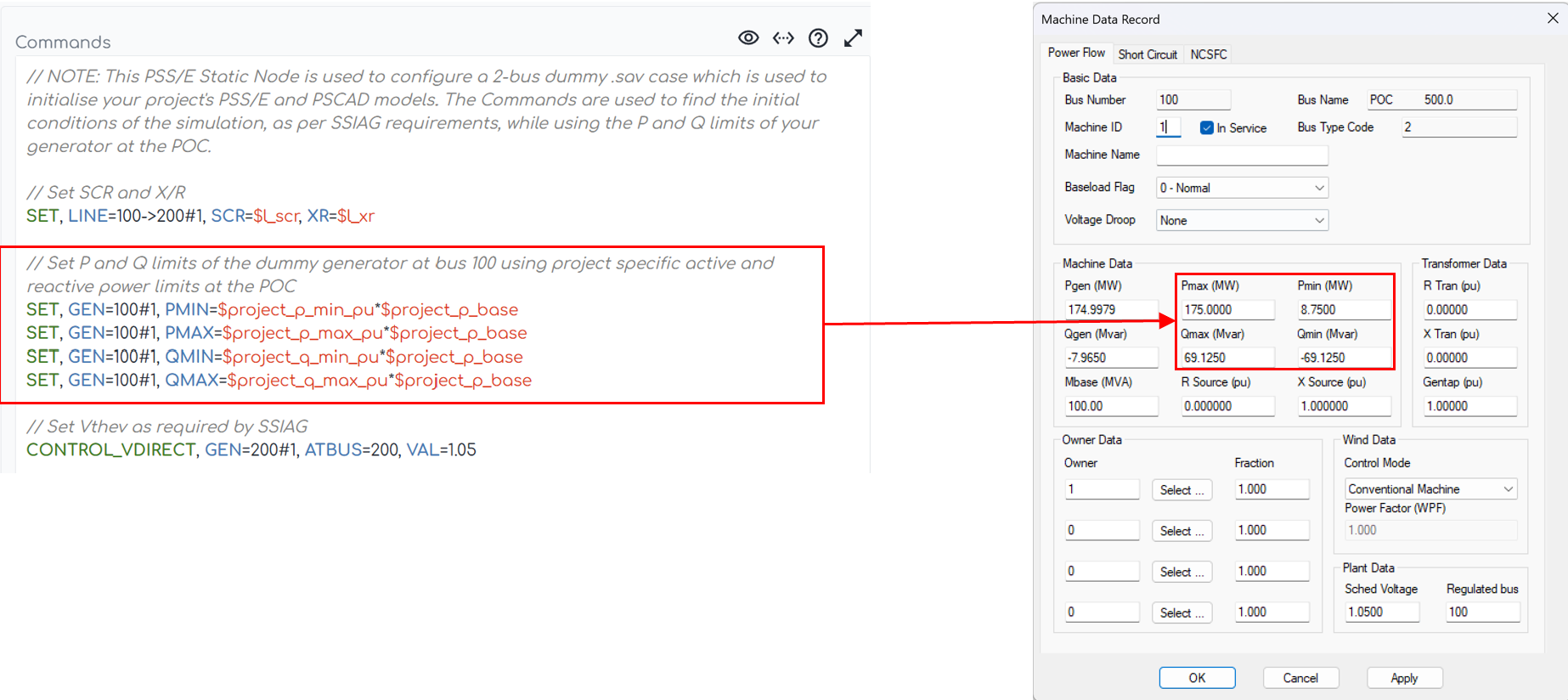
Task: Click the Qmin (Mvar) field
Action: tap(1344, 358)
